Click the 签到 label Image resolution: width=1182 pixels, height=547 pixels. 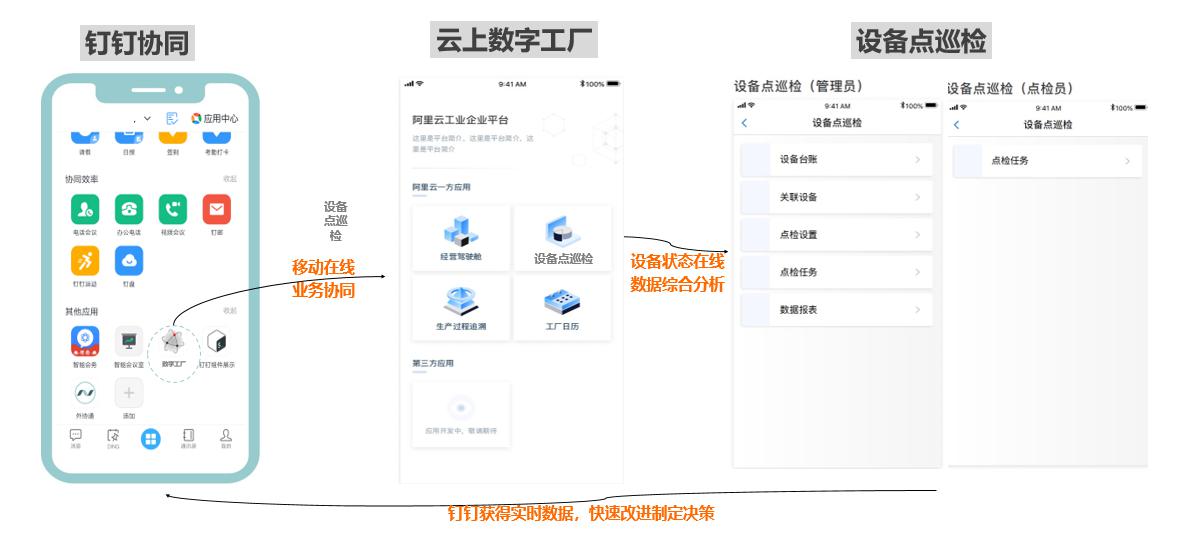click(x=173, y=152)
